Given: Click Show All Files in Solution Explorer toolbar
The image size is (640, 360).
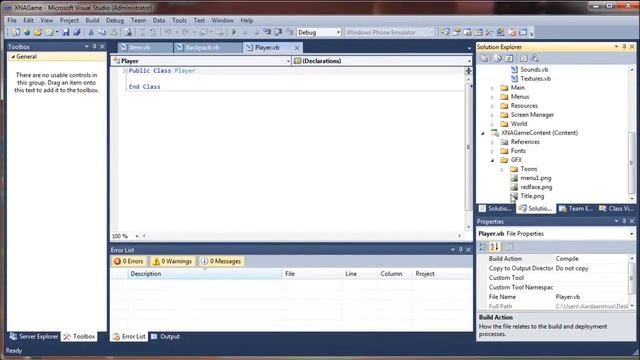Looking at the screenshot, I should 498,58.
